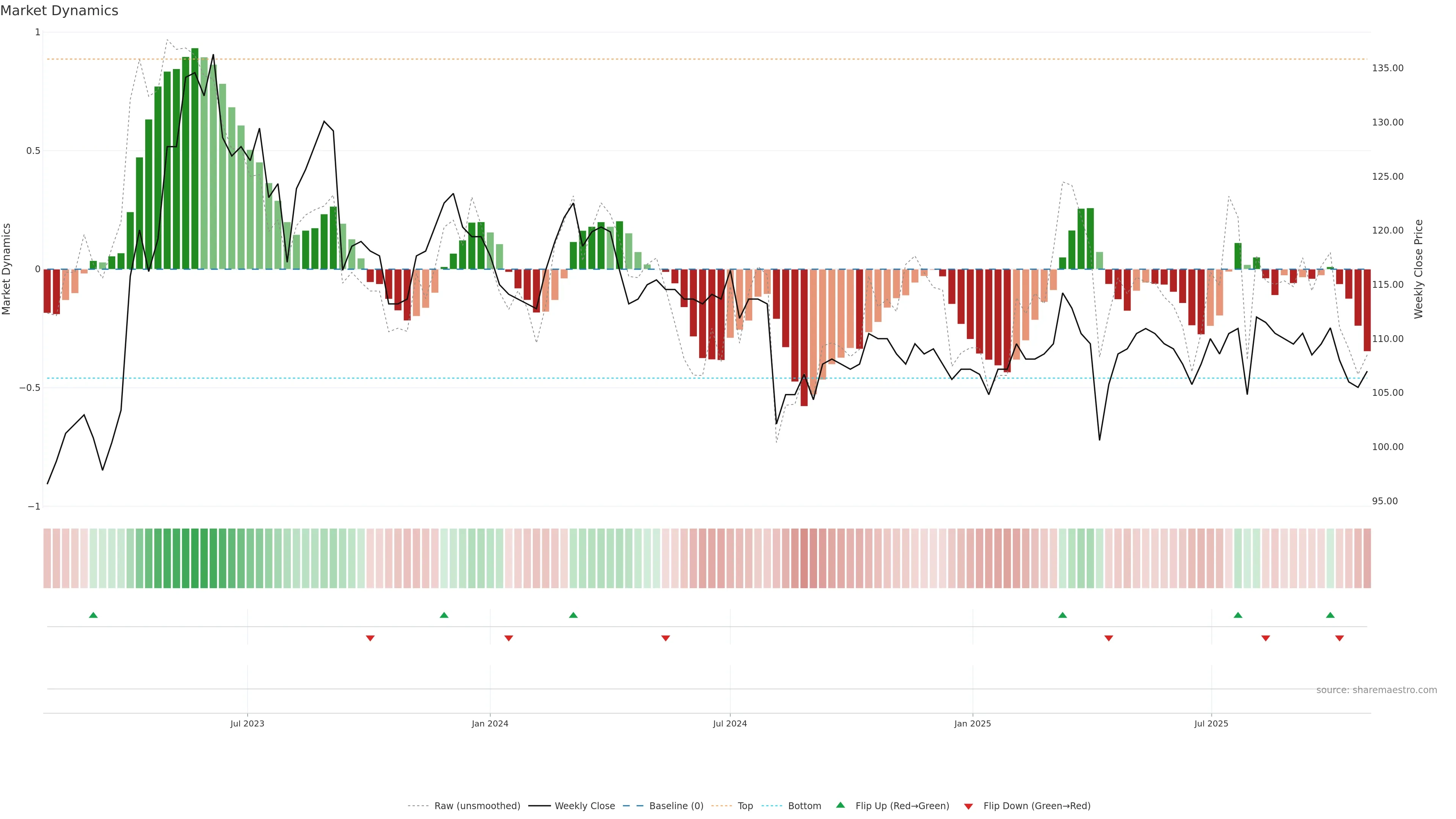This screenshot has width=1456, height=819.
Task: Click the Market Dynamics chart title
Action: 60,11
